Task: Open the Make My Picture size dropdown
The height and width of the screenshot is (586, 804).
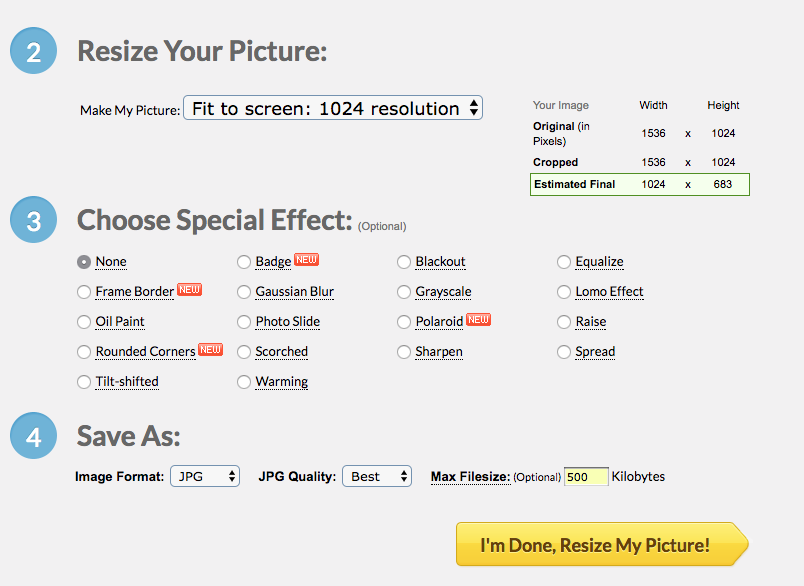Action: coord(333,108)
